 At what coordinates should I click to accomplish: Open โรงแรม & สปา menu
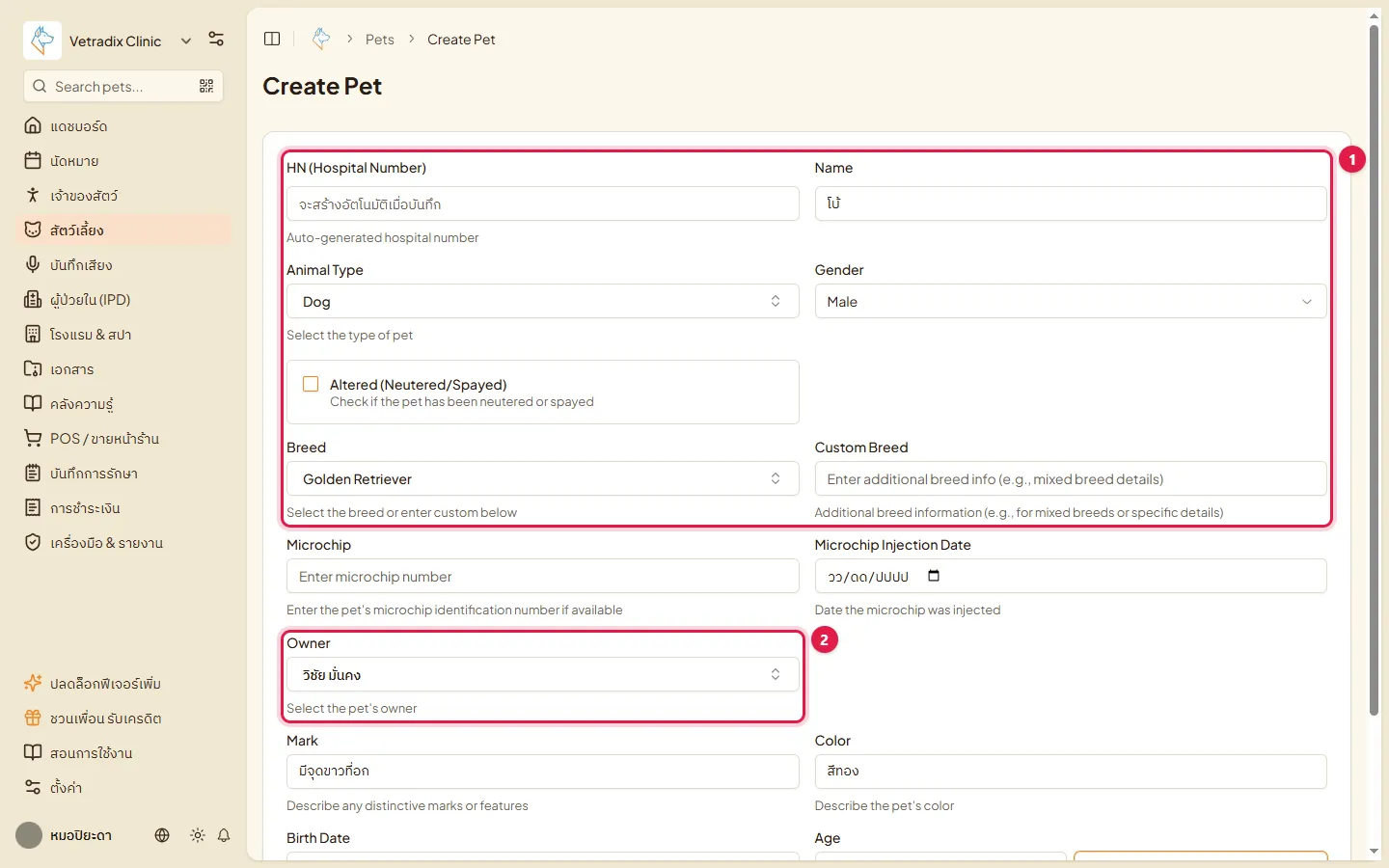[123, 335]
